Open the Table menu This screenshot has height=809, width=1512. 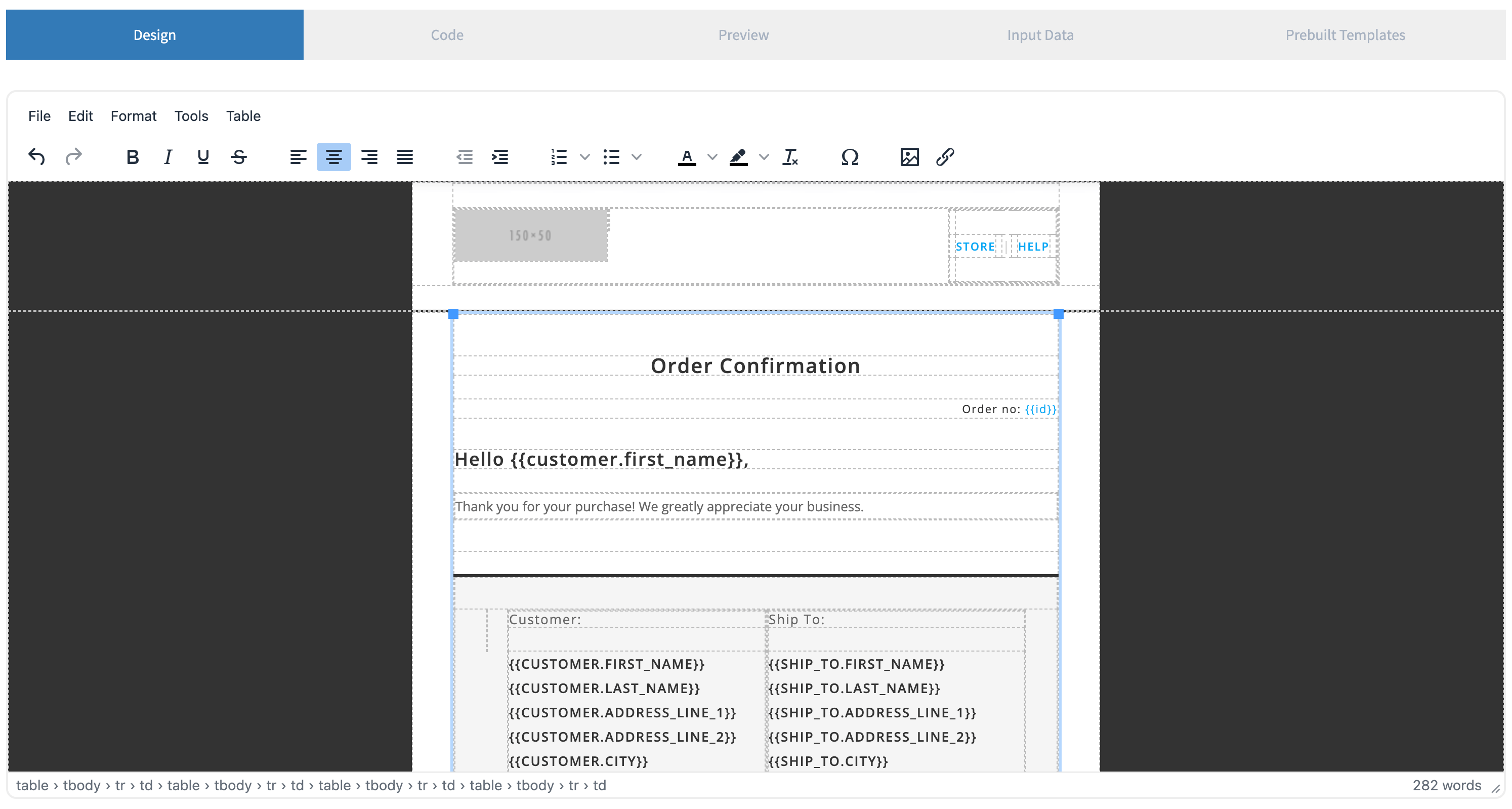243,115
